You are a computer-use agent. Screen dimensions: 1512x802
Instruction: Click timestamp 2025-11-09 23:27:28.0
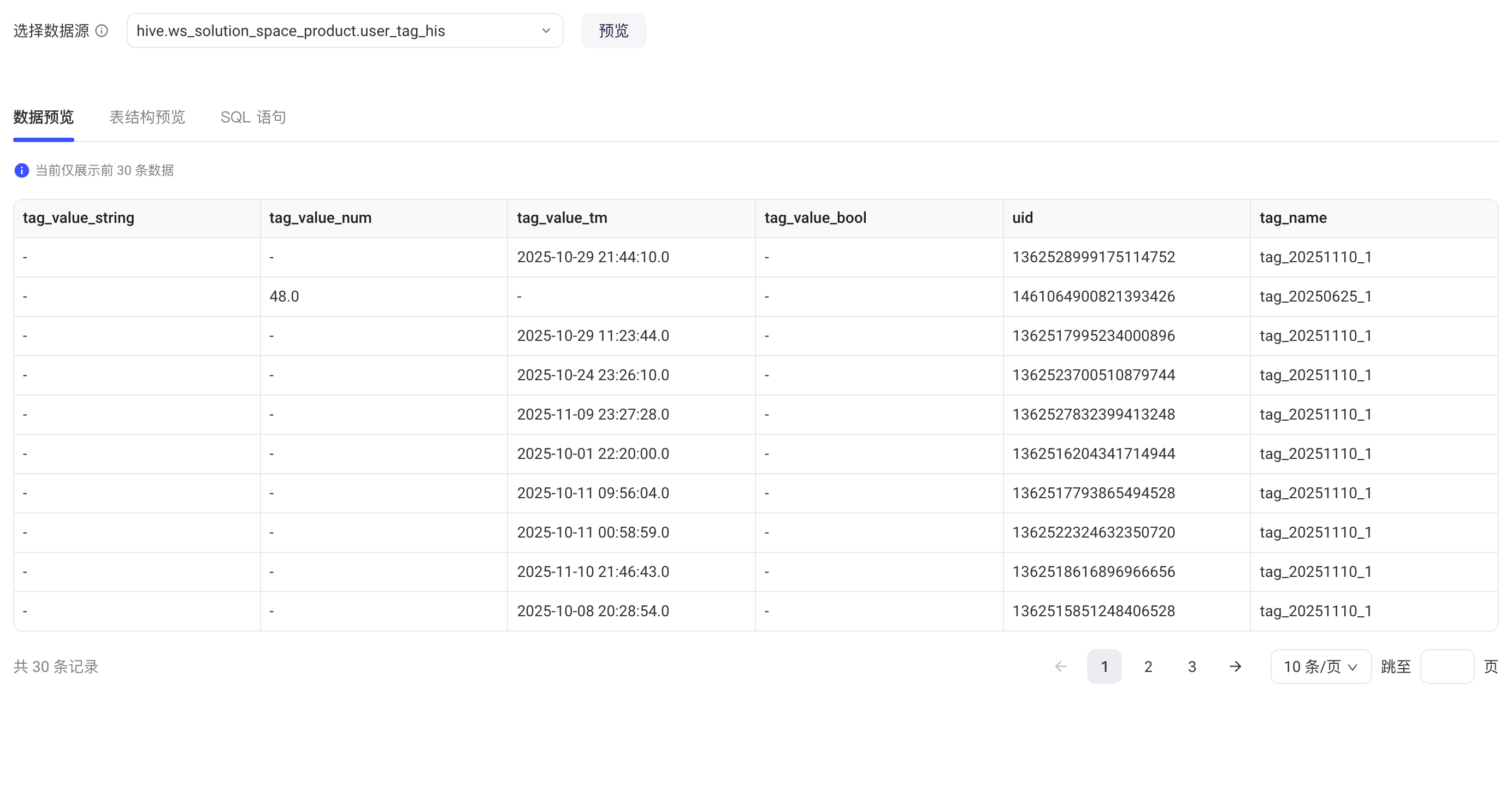[x=593, y=415]
